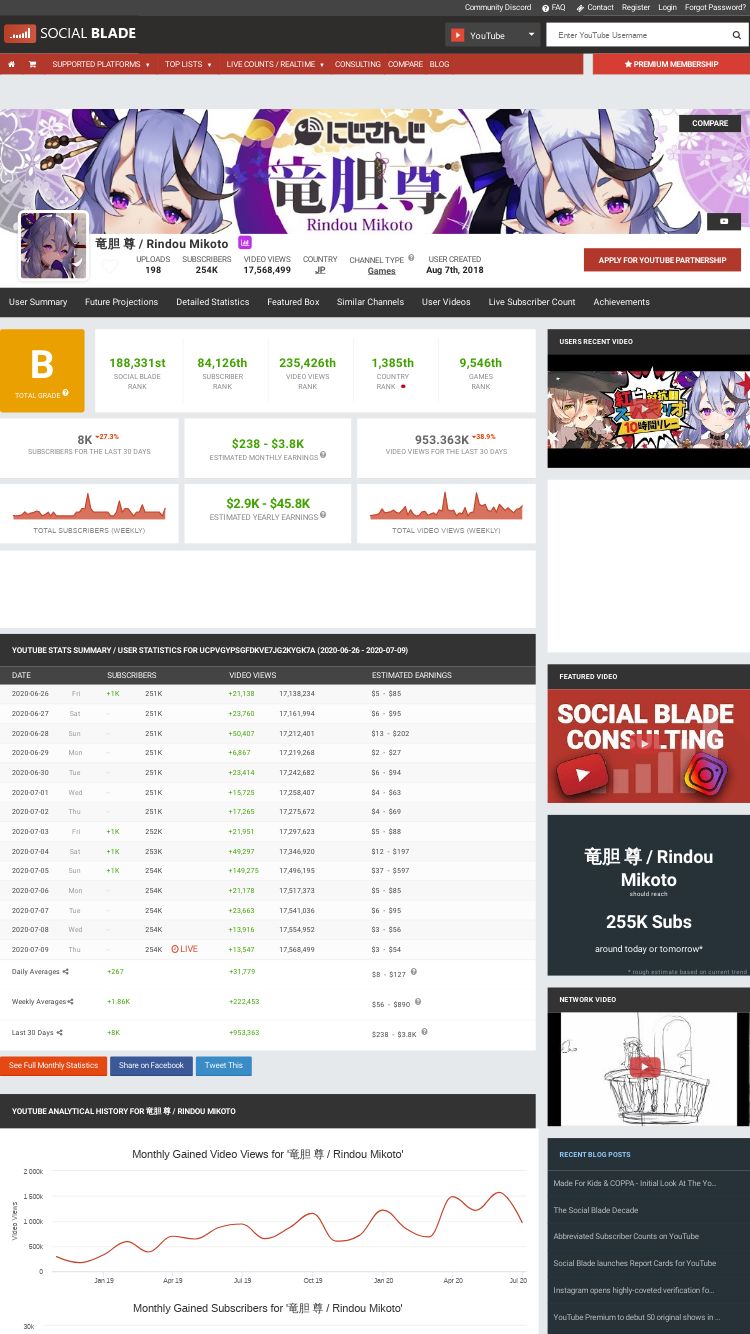750x1334 pixels.
Task: Expand the Supported Platforms menu
Action: coord(101,64)
